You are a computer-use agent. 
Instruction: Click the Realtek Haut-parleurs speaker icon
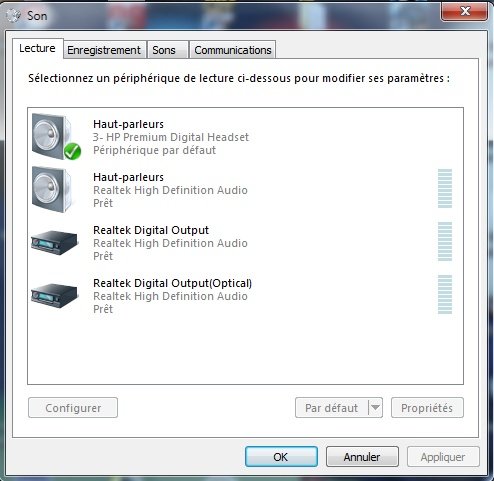click(53, 189)
